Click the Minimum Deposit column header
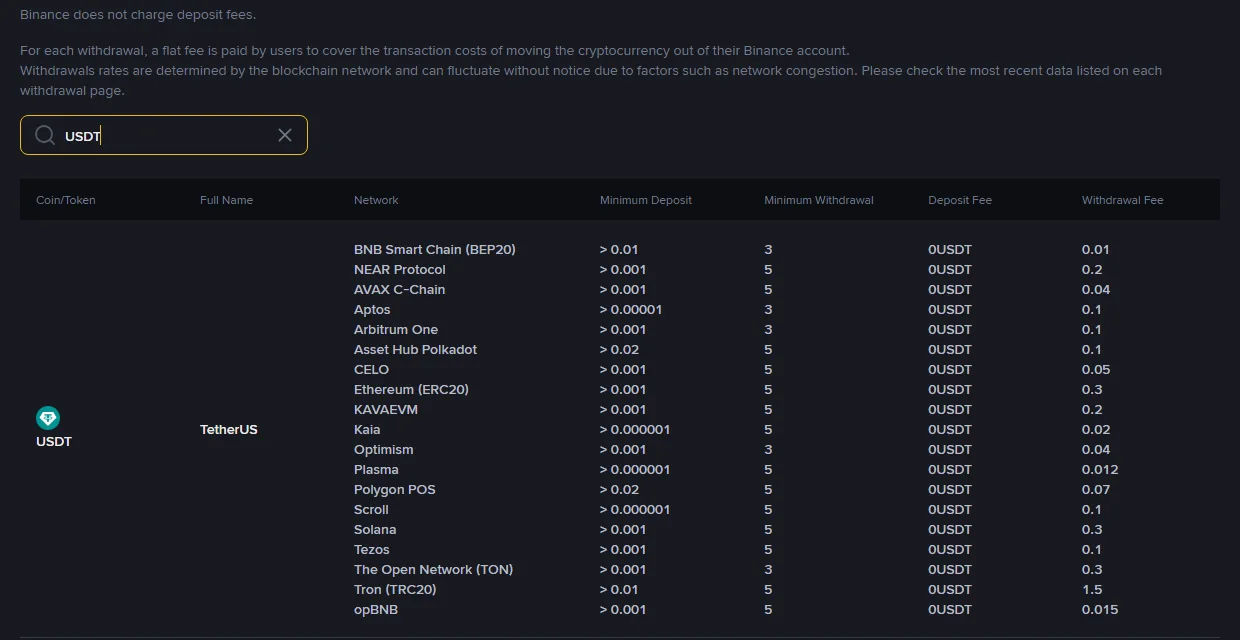Screen dimensions: 1240x640 [x=646, y=200]
